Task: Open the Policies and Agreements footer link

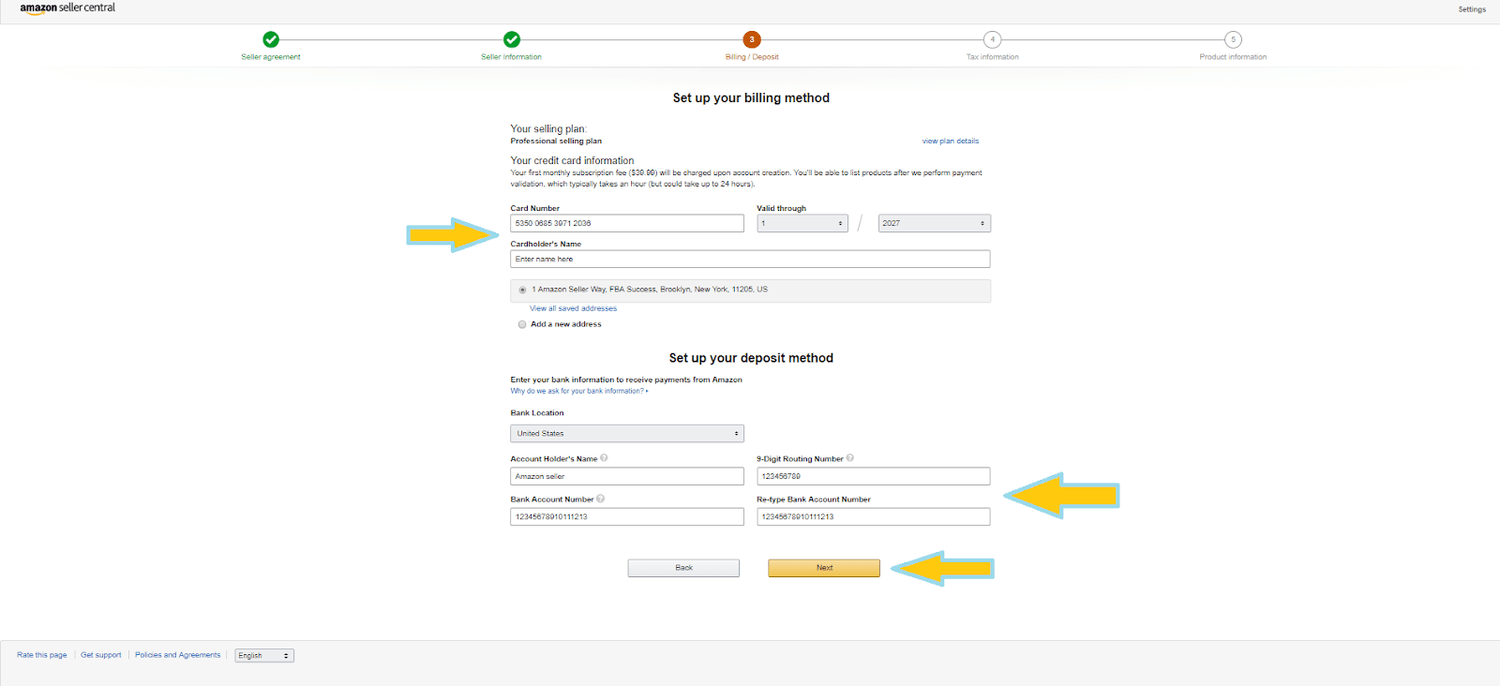Action: (178, 655)
